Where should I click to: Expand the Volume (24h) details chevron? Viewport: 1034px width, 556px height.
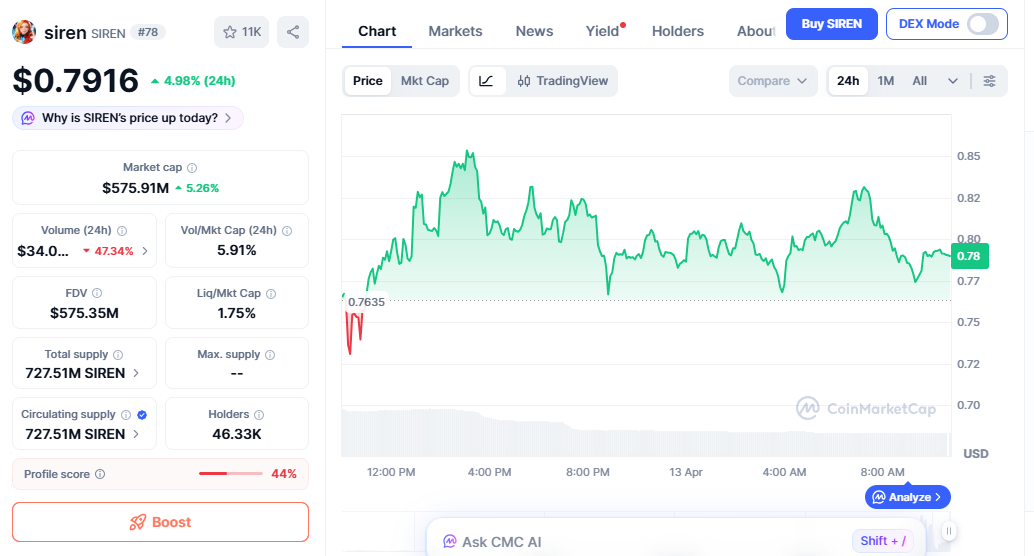(x=145, y=251)
